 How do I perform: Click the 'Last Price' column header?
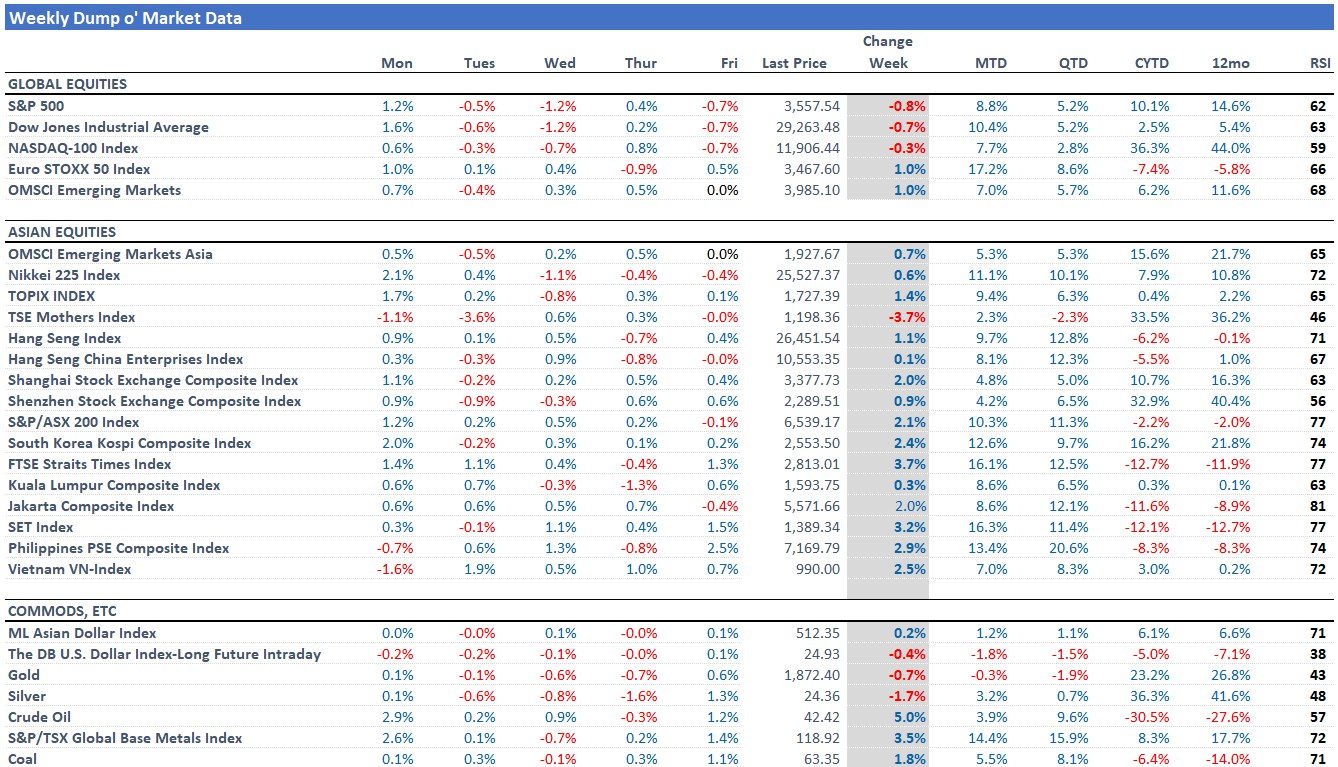click(794, 63)
